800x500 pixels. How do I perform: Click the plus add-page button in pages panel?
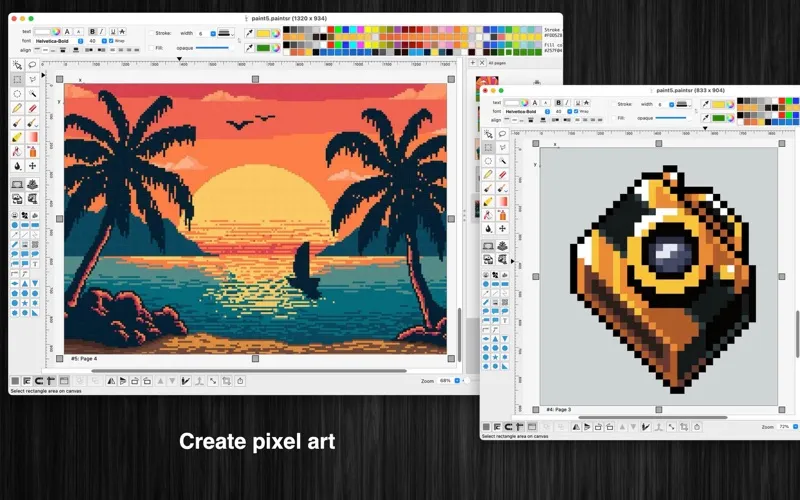[472, 63]
